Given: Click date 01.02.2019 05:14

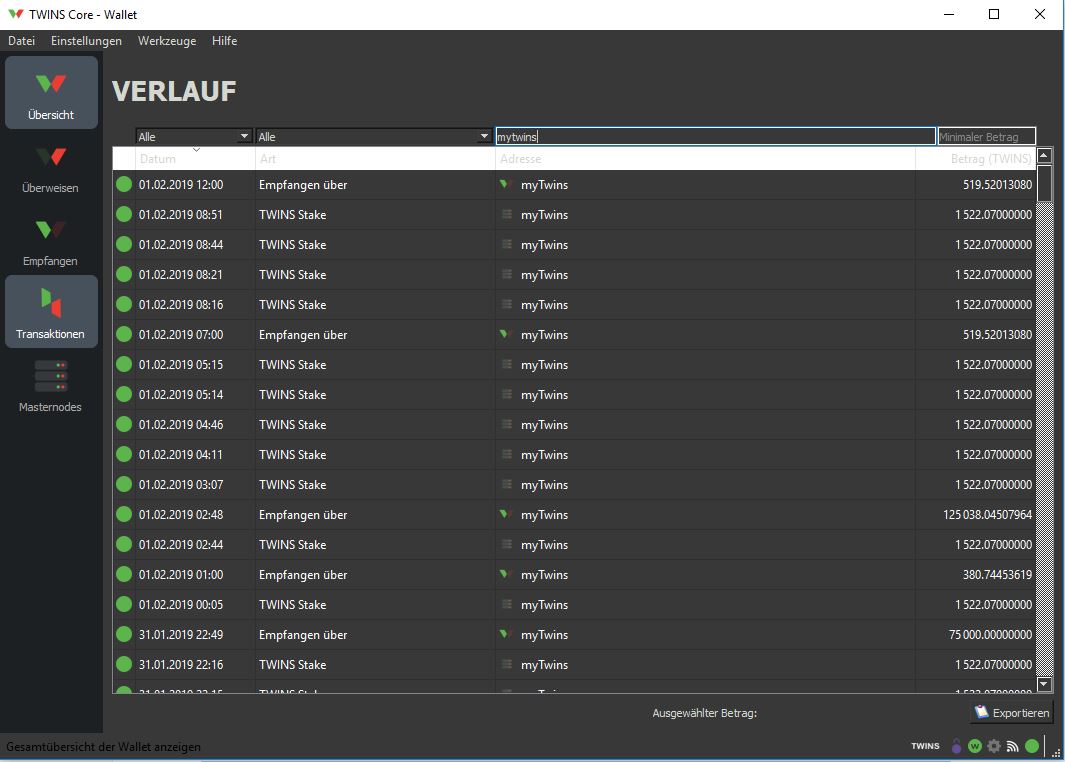Looking at the screenshot, I should (181, 394).
